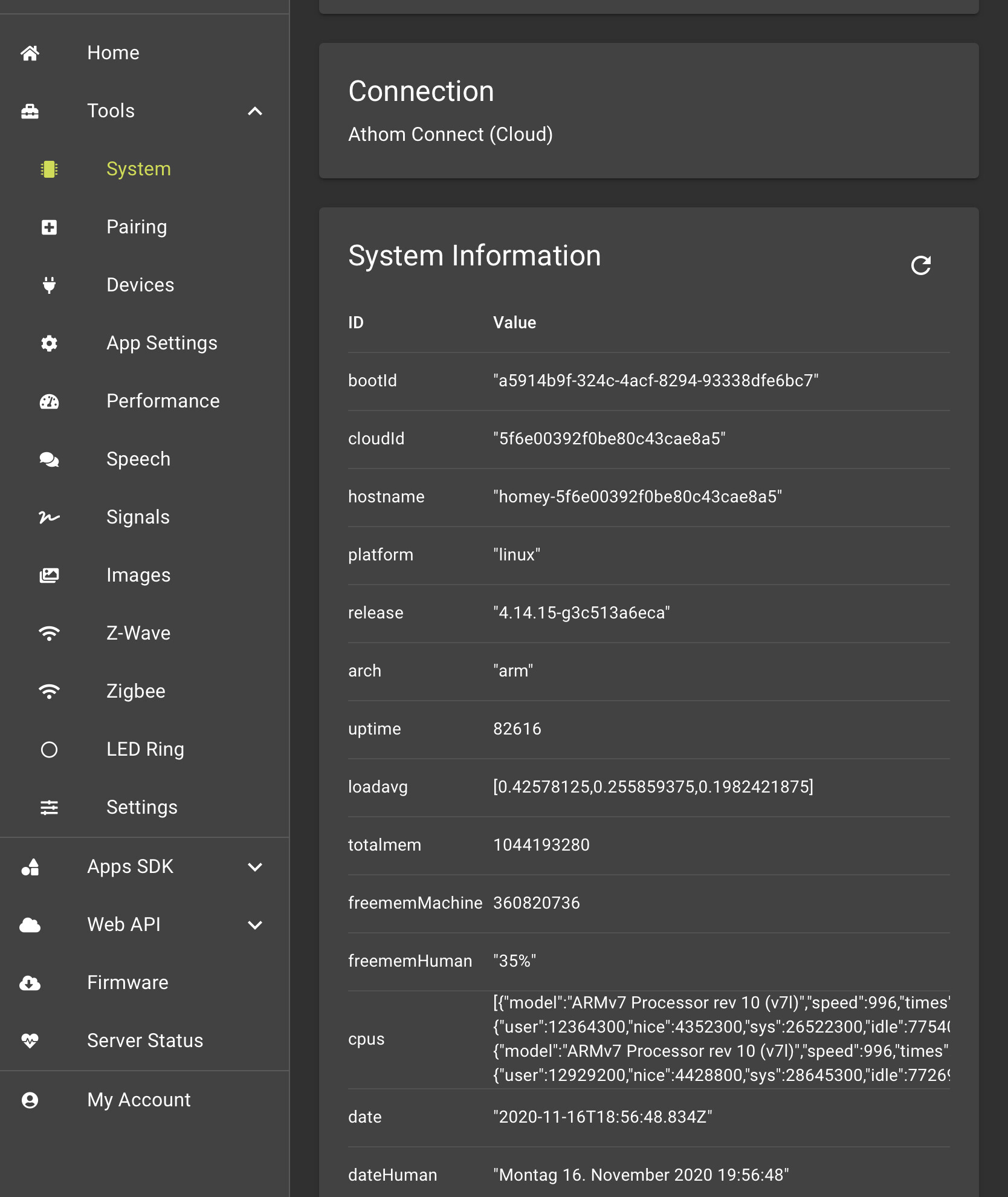
Task: Click the Server Status heartbeat icon
Action: 30,1041
